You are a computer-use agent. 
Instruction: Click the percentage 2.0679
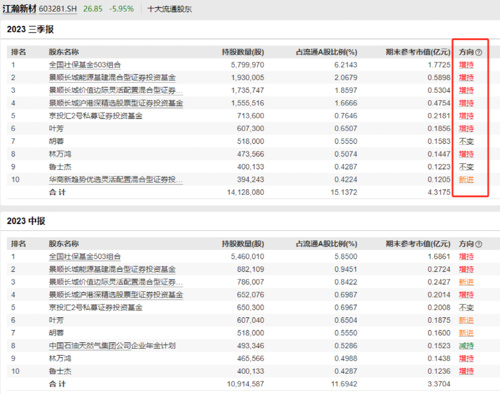(x=346, y=77)
